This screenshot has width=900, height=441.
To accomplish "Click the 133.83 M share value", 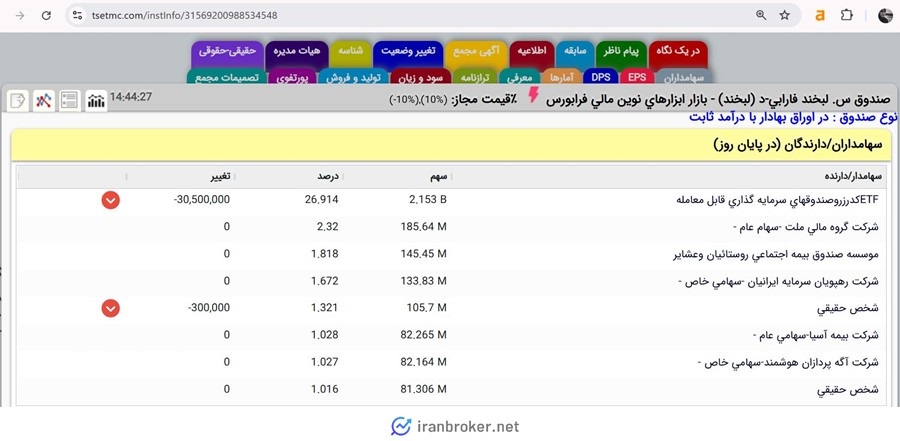I will pos(424,281).
